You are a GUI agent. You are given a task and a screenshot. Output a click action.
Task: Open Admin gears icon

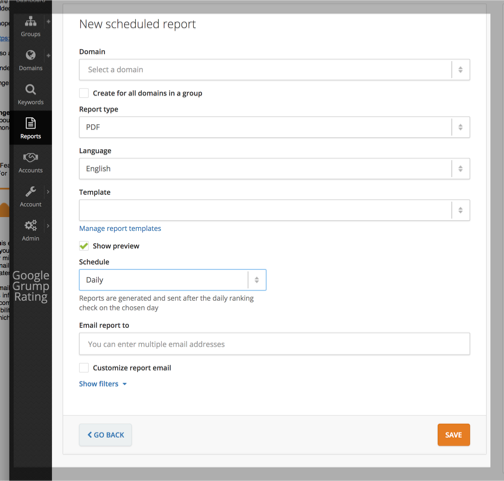click(30, 225)
